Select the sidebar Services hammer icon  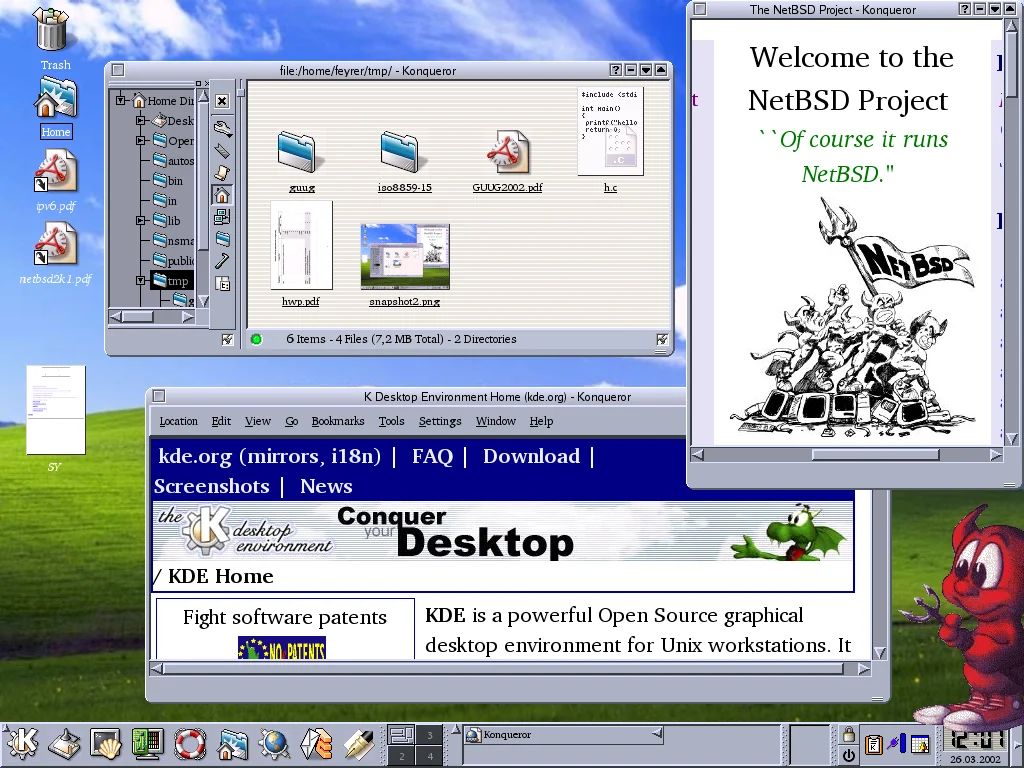tap(222, 261)
